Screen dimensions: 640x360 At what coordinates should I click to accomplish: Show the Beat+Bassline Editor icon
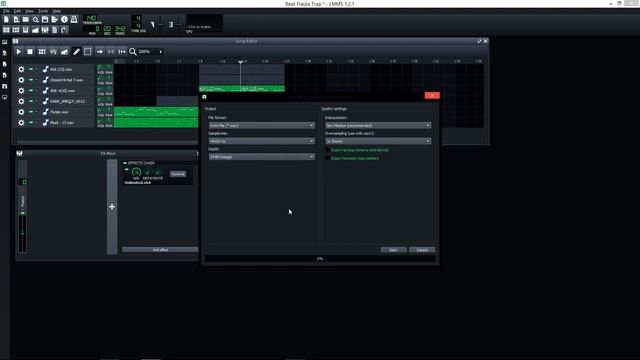point(16,30)
